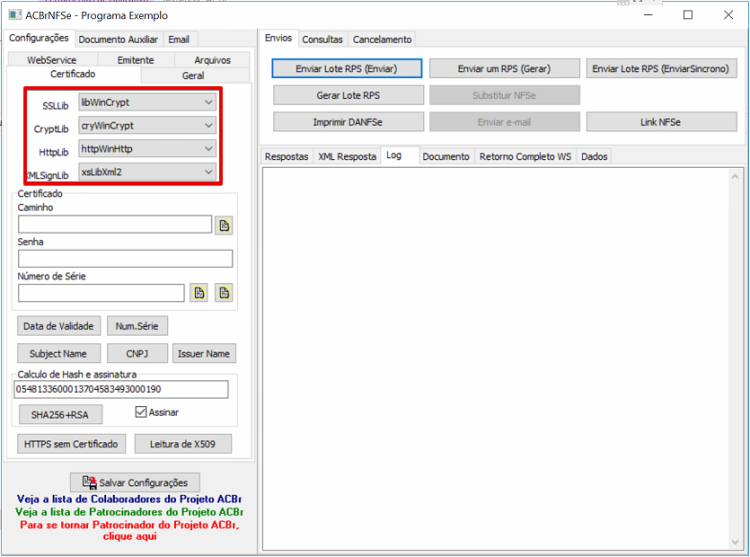Click Enviar um RPS (Gerar) button
The height and width of the screenshot is (557, 750).
[504, 68]
